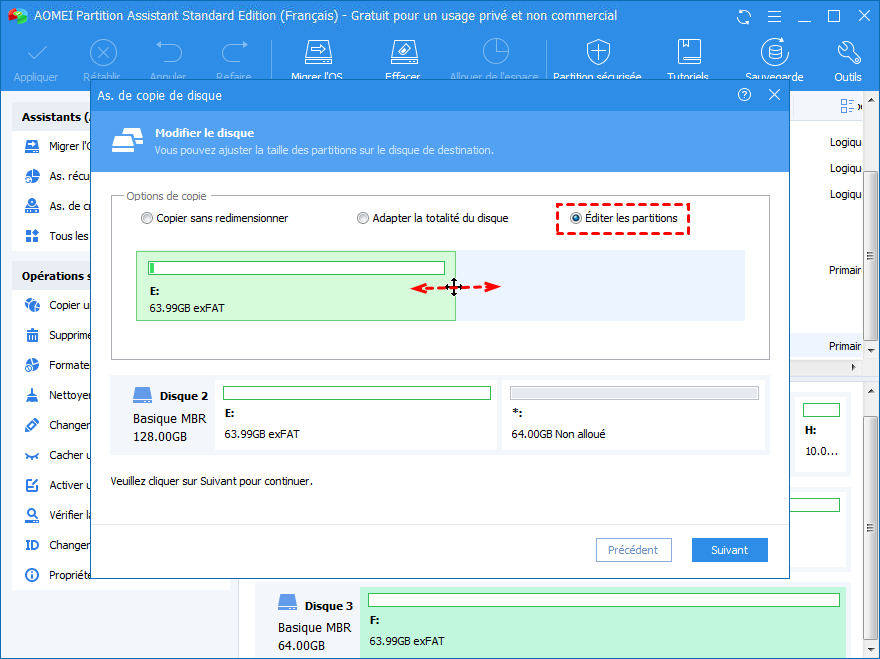Click the partition resize handle arrows
The width and height of the screenshot is (880, 659).
tap(454, 287)
